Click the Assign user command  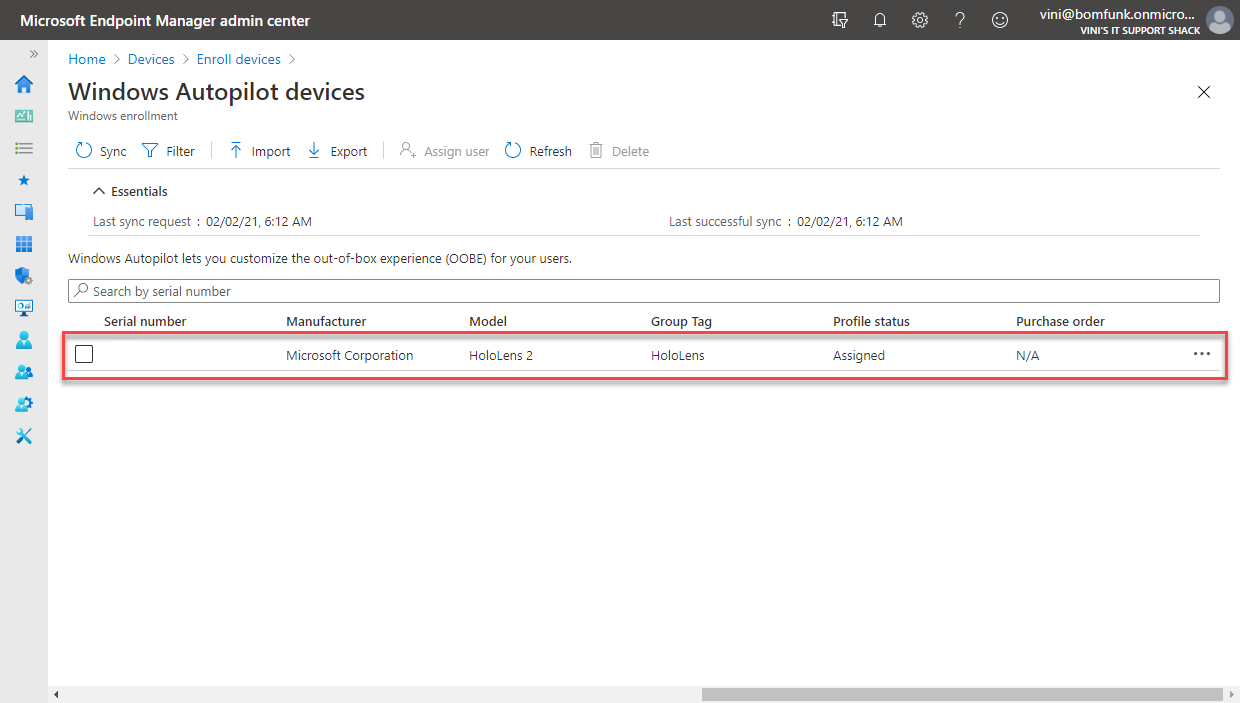(444, 151)
